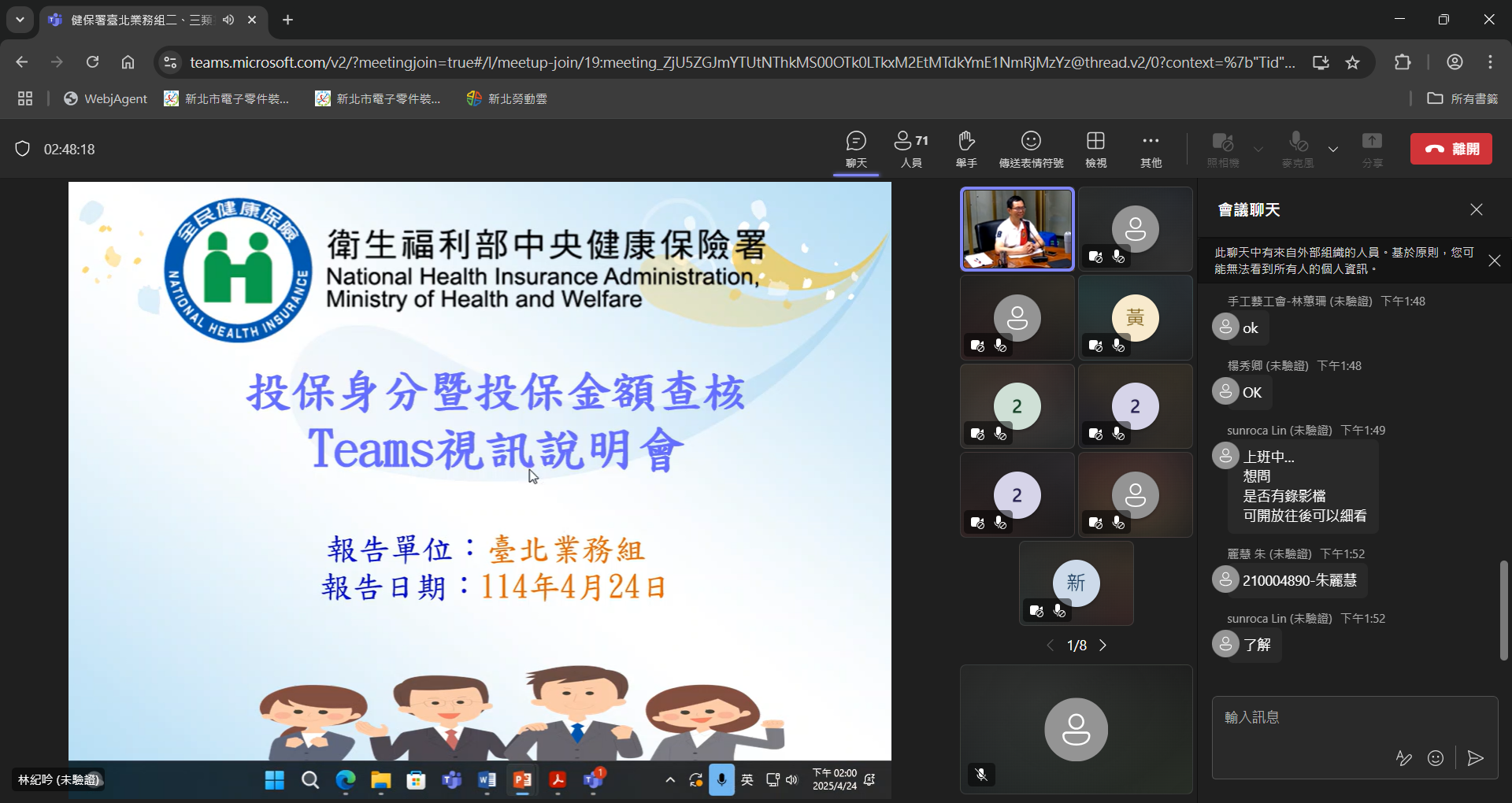This screenshot has height=803, width=1512.
Task: Click the 輸入訊息 message input field
Action: coord(1339,718)
